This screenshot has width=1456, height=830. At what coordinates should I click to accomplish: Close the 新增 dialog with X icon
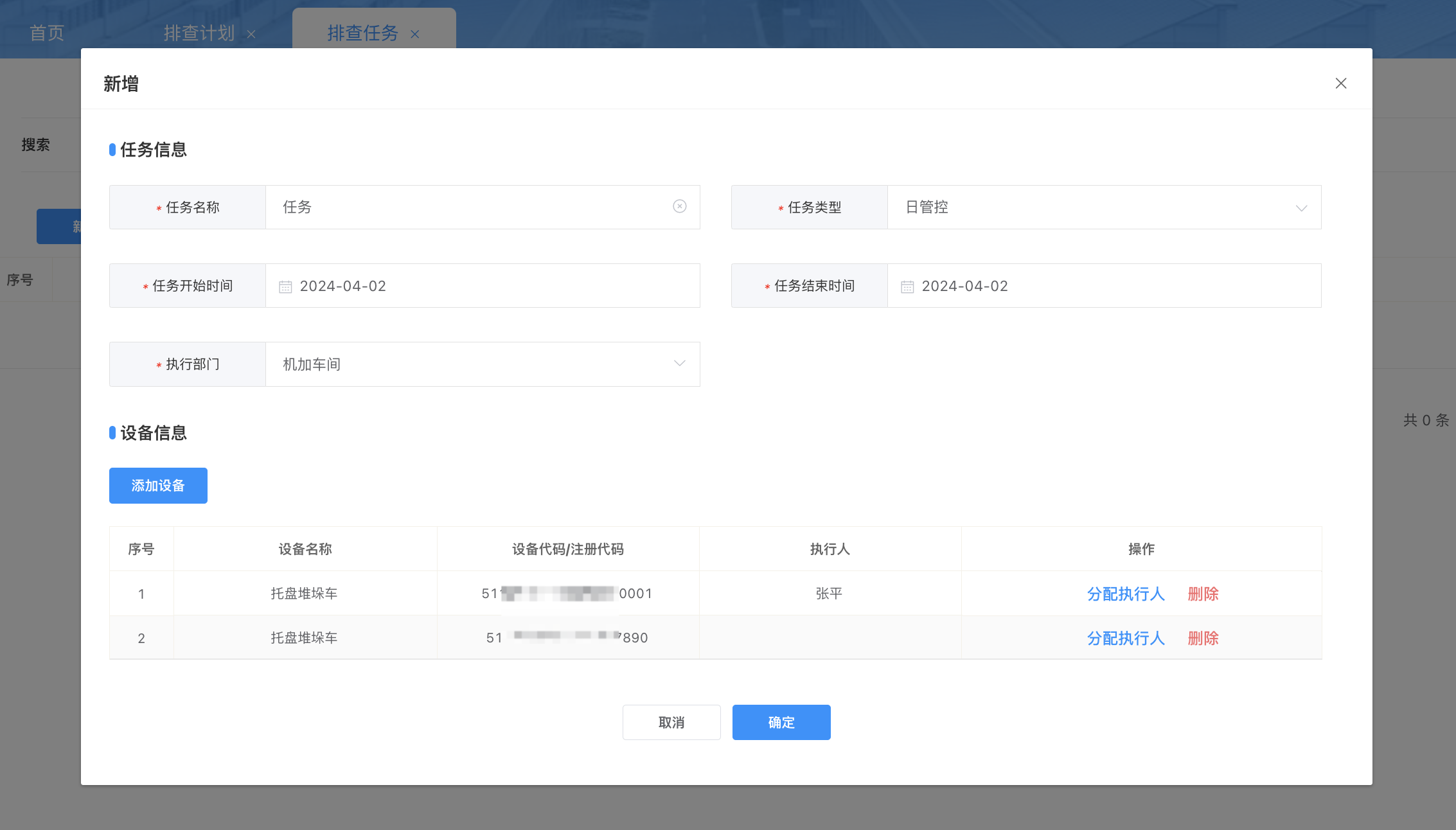pos(1340,84)
